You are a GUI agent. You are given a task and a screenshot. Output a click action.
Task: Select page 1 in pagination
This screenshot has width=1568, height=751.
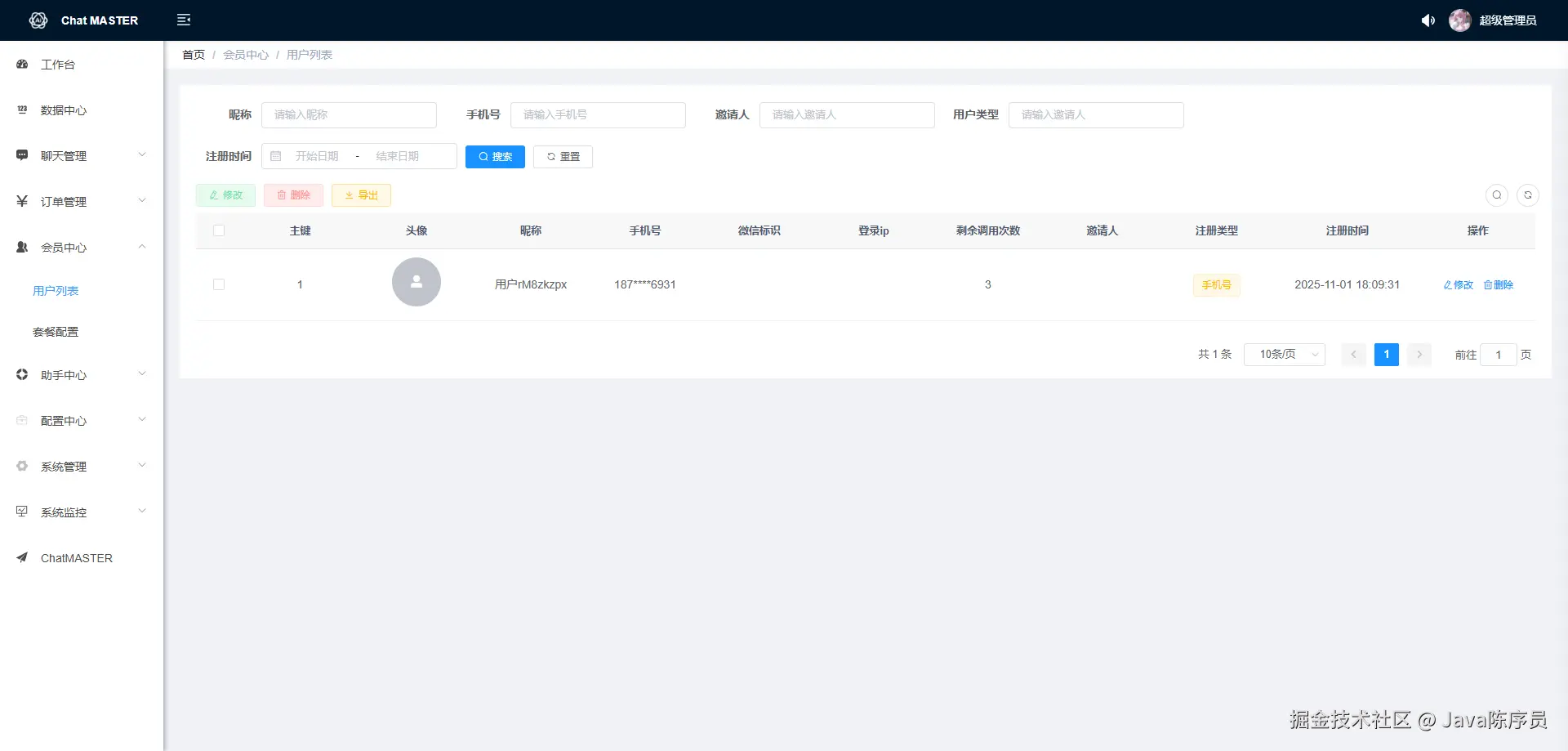pyautogui.click(x=1387, y=355)
